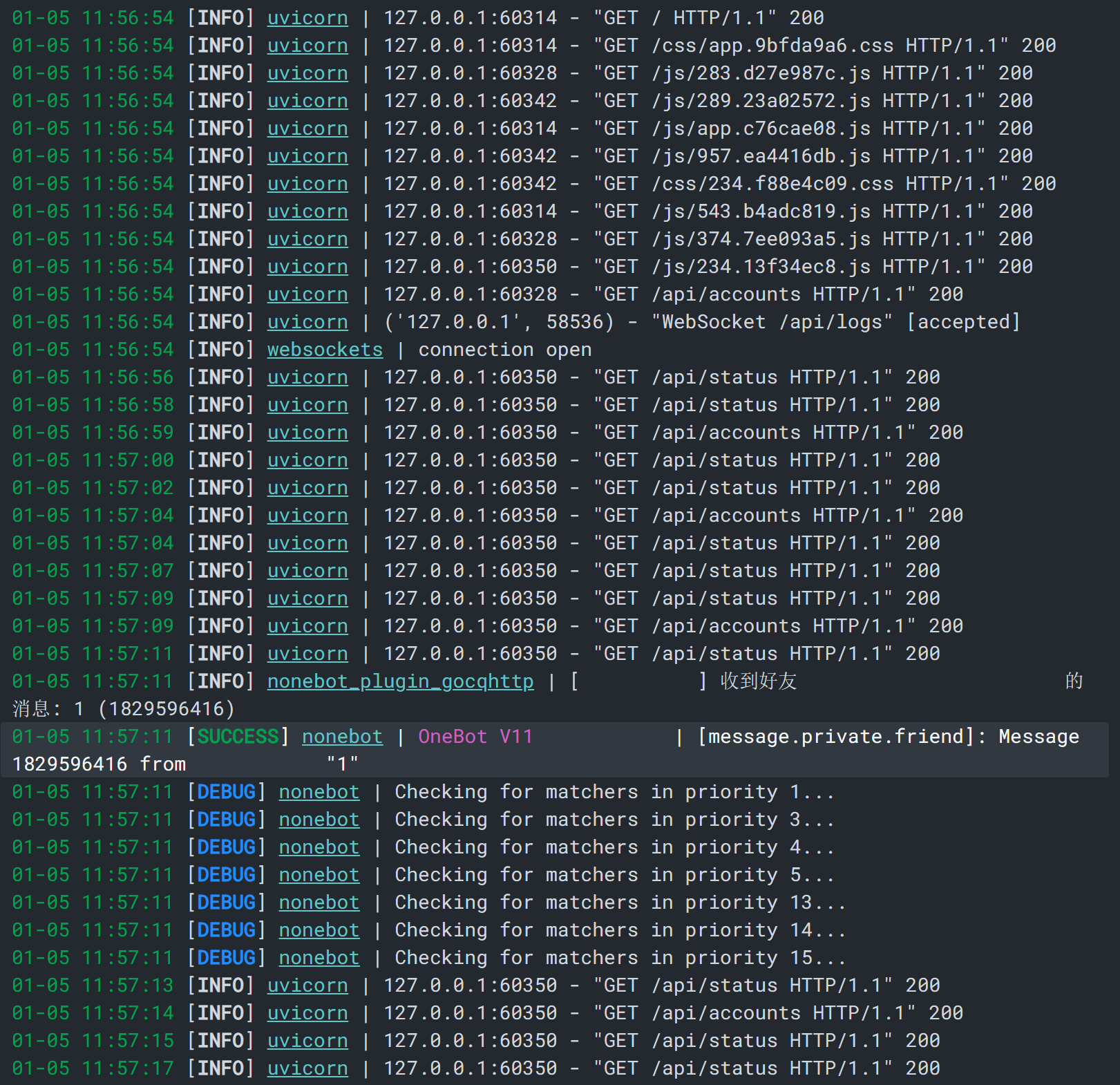Open the nonebot_plugin_gocqhttp module link
Viewport: 1120px width, 1085px height.
pyautogui.click(x=401, y=681)
